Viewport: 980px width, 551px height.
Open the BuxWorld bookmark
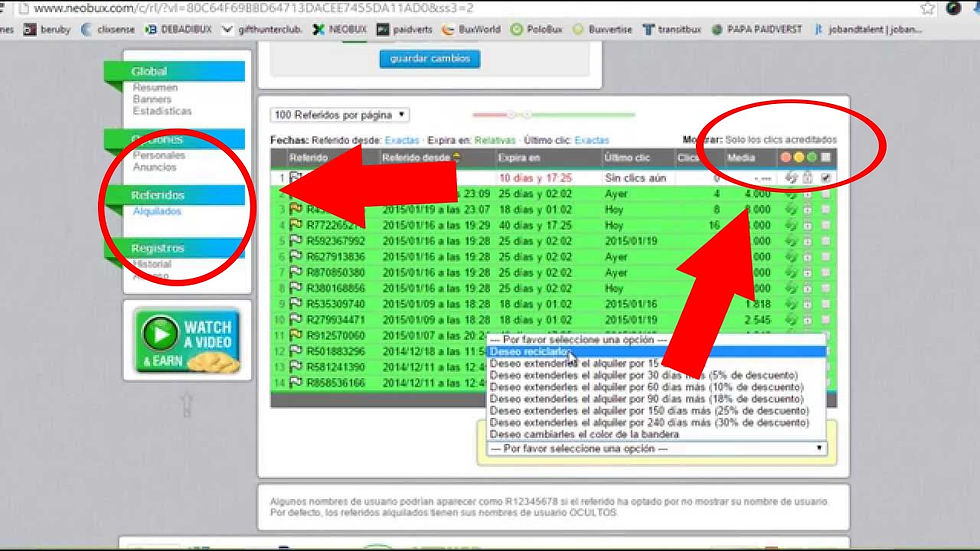(471, 29)
